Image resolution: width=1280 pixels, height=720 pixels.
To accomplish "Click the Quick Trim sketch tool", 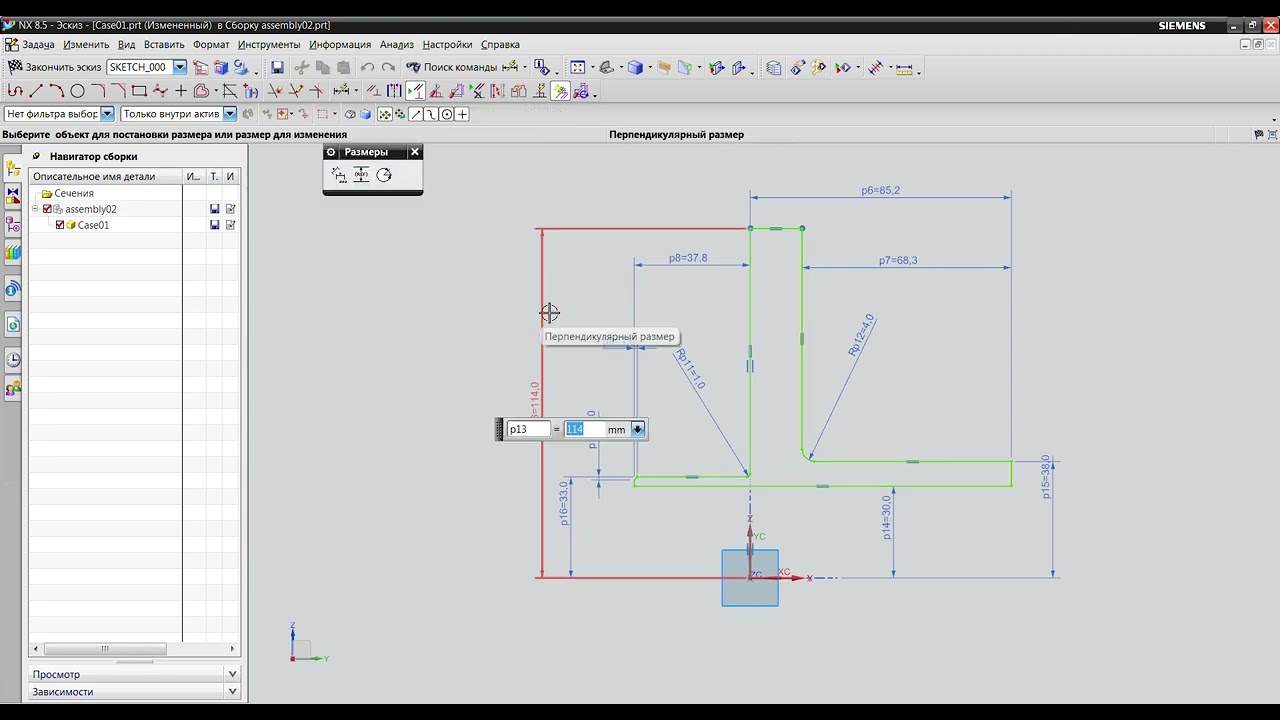I will point(274,91).
